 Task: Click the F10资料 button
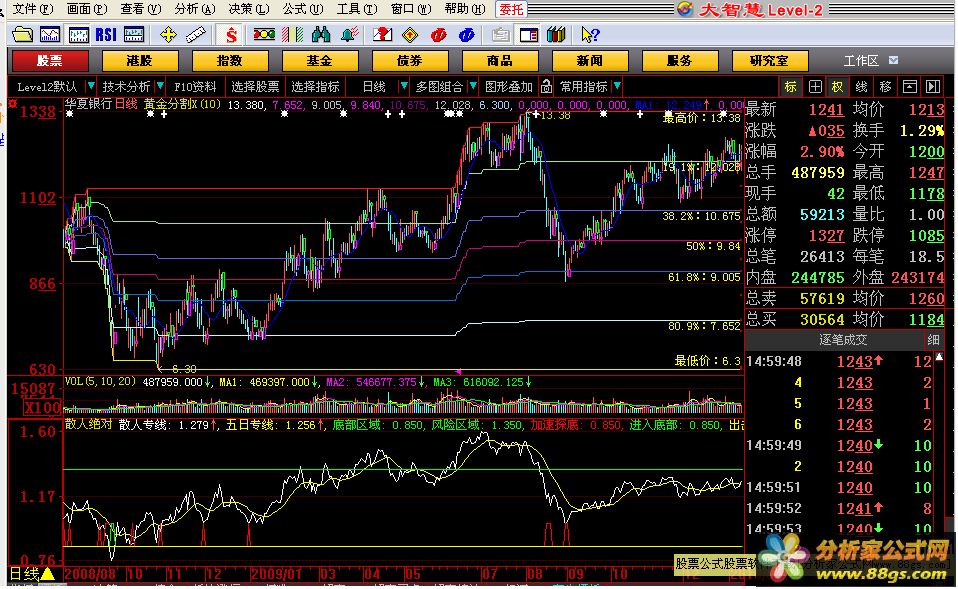[196, 86]
